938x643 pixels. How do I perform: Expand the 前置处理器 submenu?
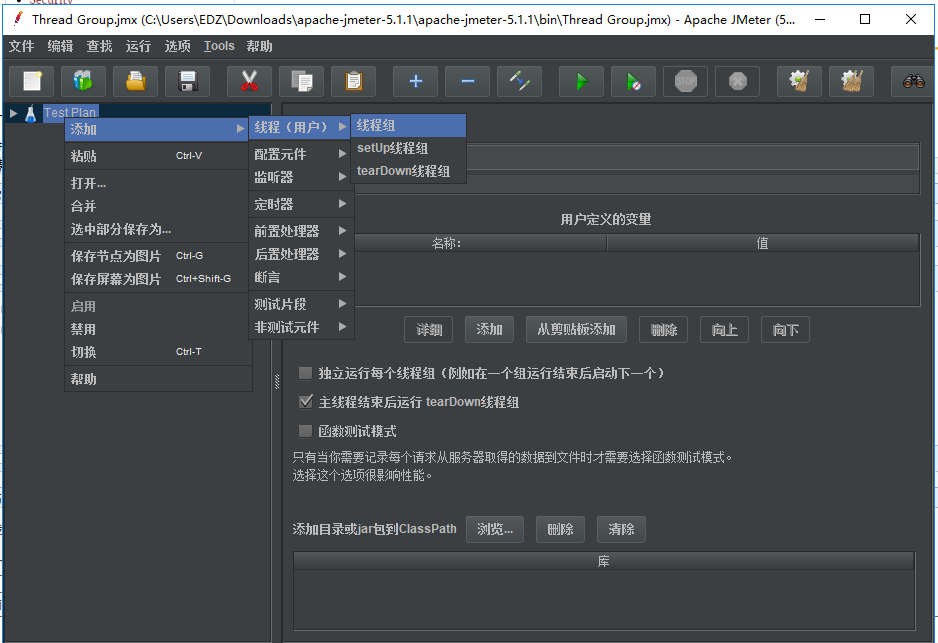[x=301, y=231]
